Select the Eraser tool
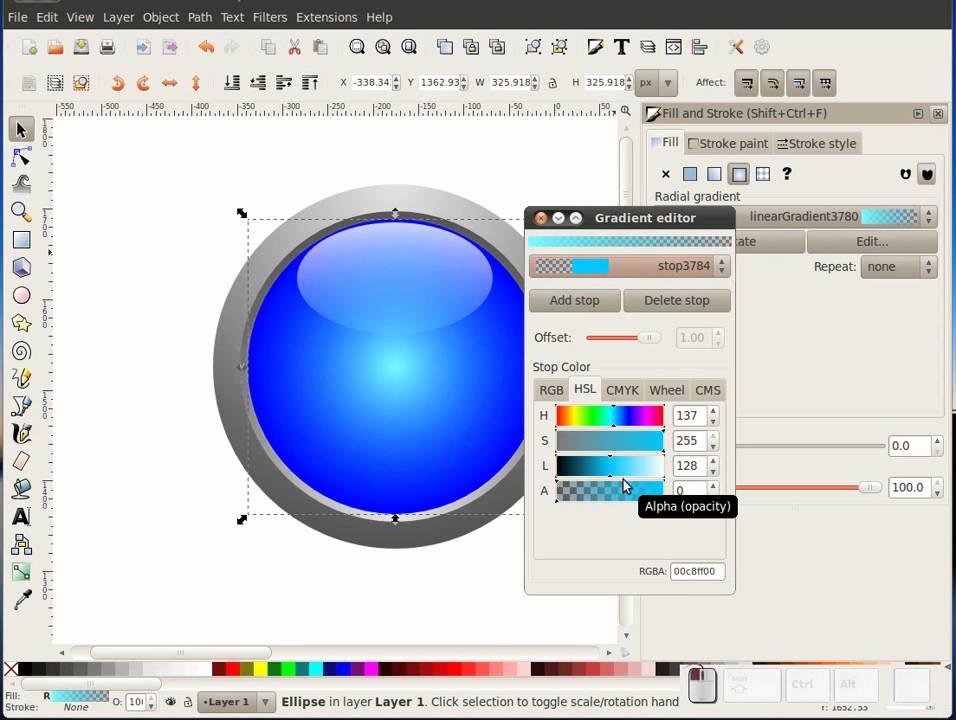Image resolution: width=956 pixels, height=720 pixels. tap(21, 461)
